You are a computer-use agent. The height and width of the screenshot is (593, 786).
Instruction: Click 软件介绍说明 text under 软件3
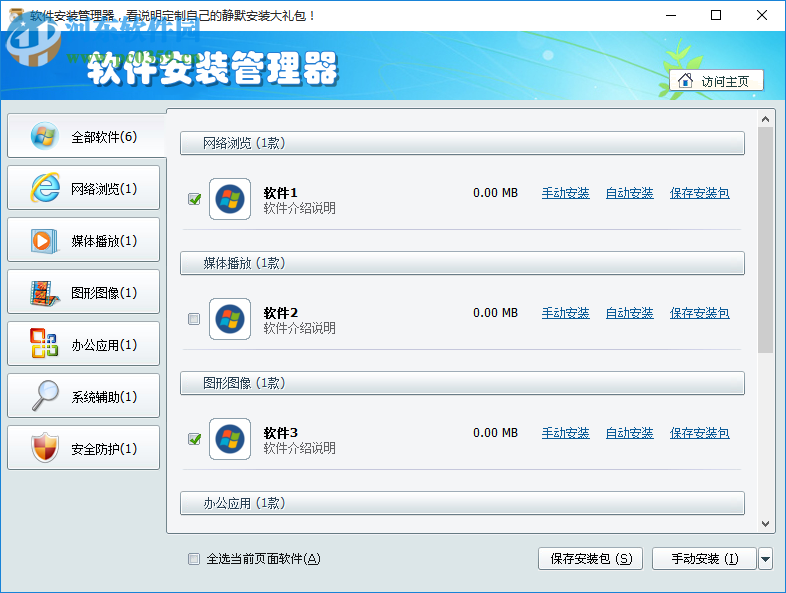coord(300,448)
